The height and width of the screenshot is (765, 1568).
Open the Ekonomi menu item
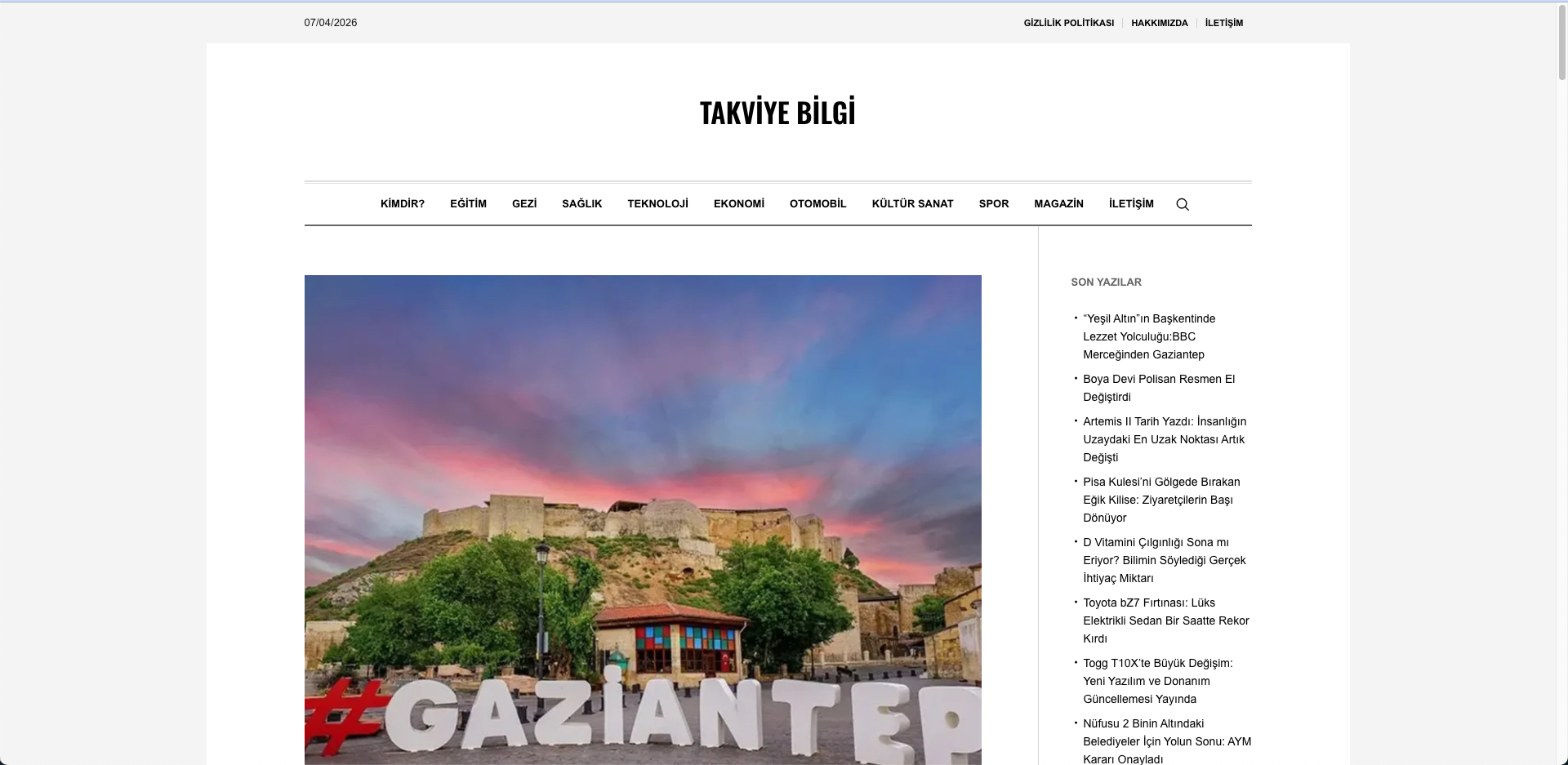coord(738,204)
